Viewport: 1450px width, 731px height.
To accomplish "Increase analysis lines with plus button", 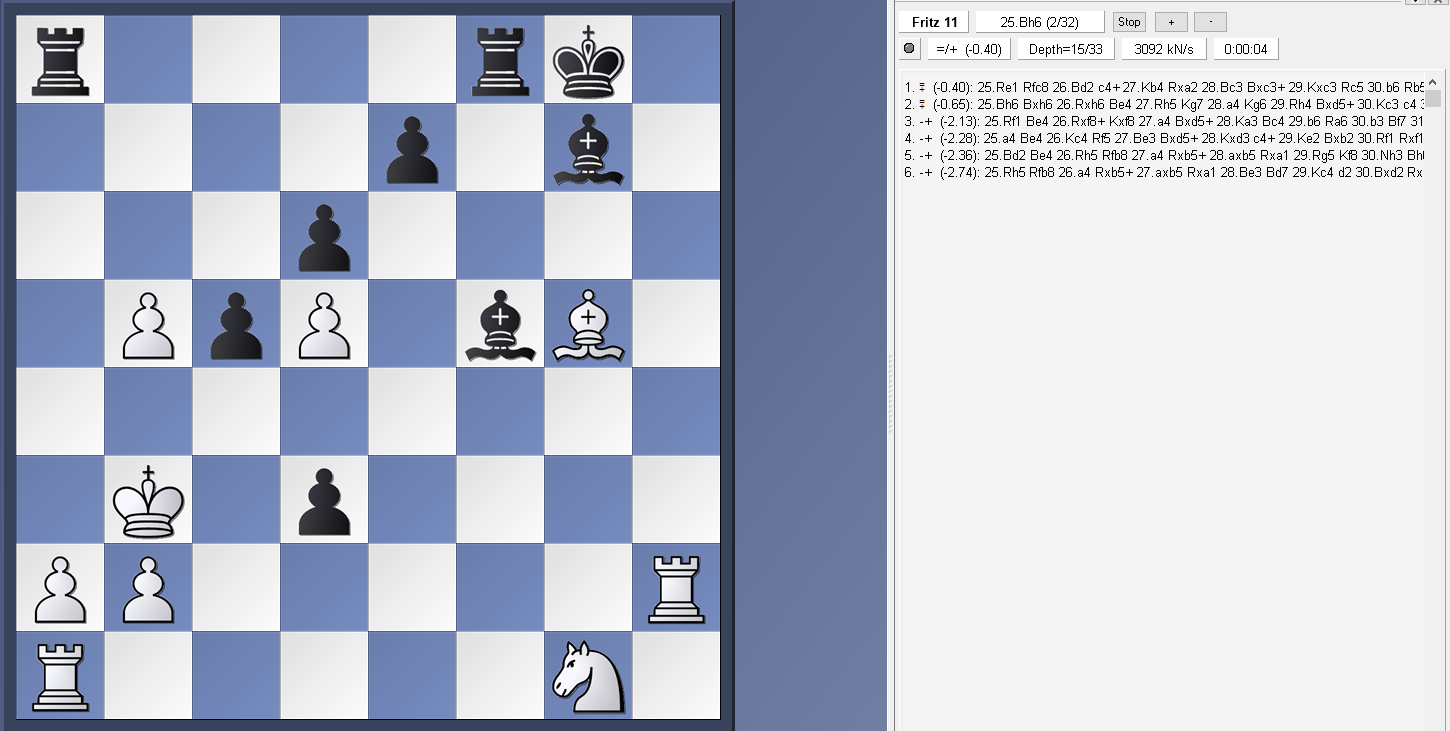I will pyautogui.click(x=1170, y=22).
